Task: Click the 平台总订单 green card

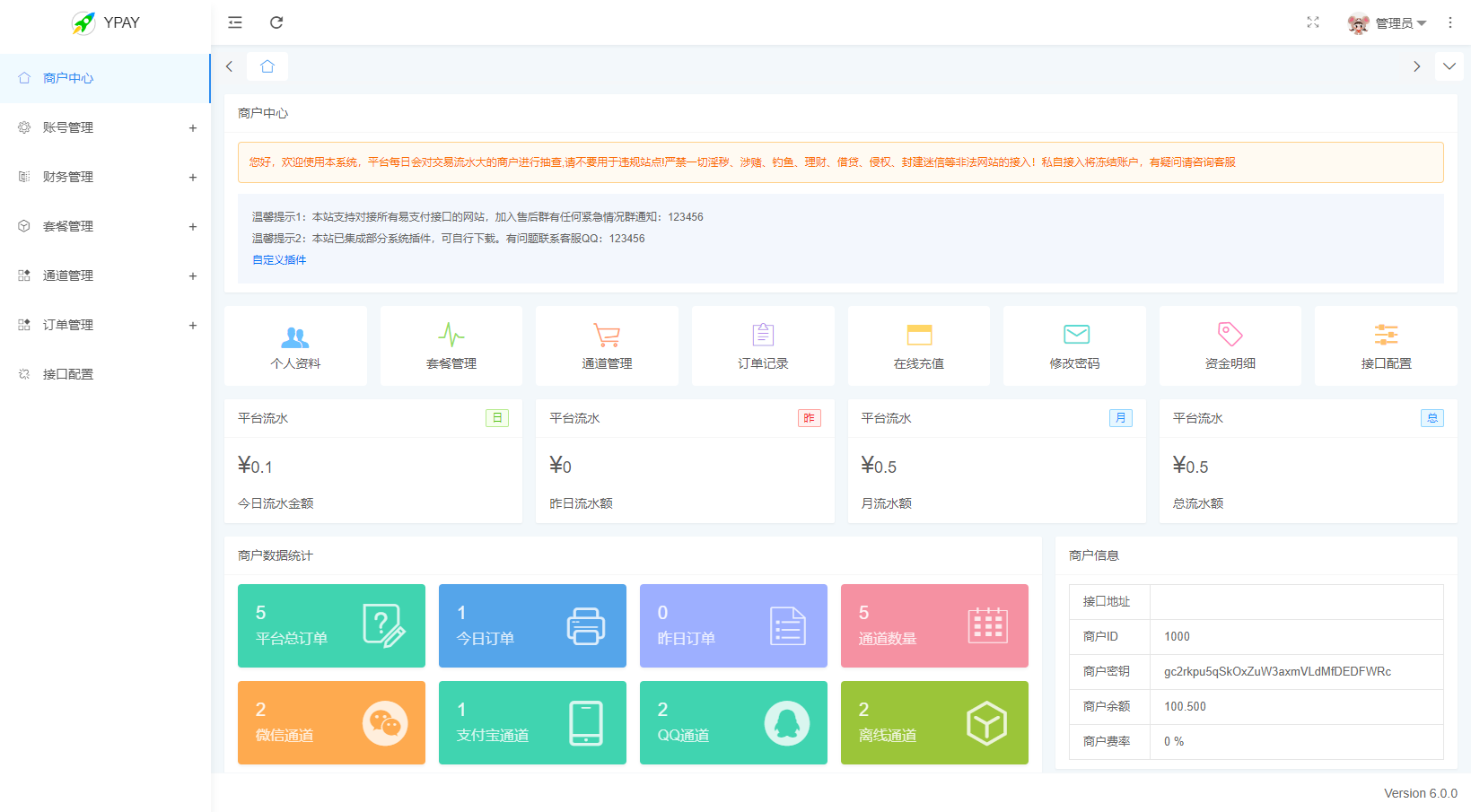Action: tap(331, 625)
